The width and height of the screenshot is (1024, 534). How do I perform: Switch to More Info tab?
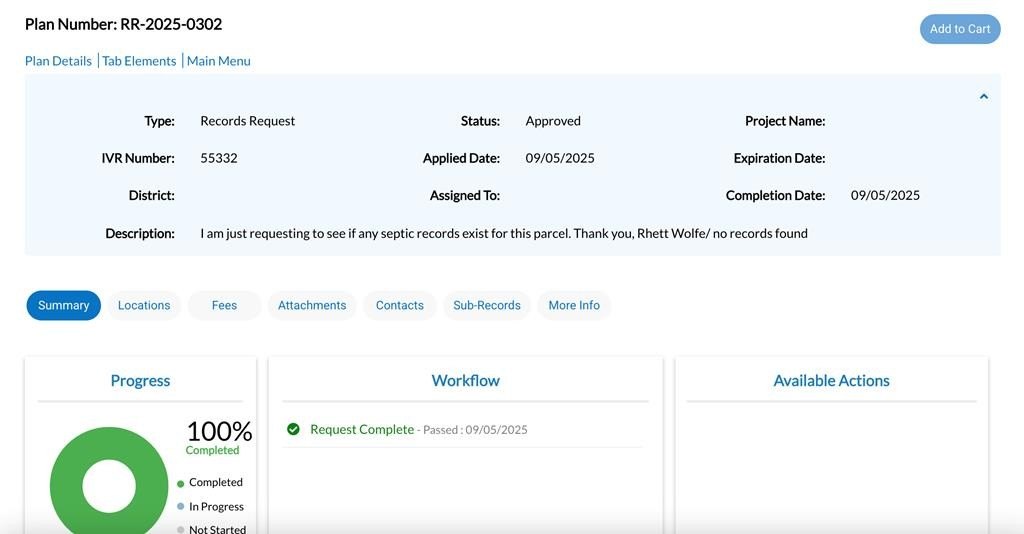574,305
